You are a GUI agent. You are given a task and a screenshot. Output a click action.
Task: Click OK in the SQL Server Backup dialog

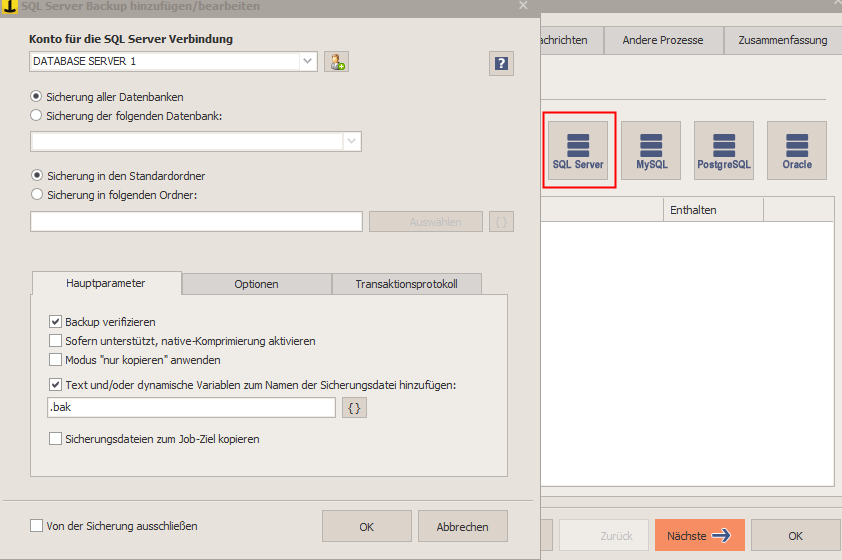[367, 527]
